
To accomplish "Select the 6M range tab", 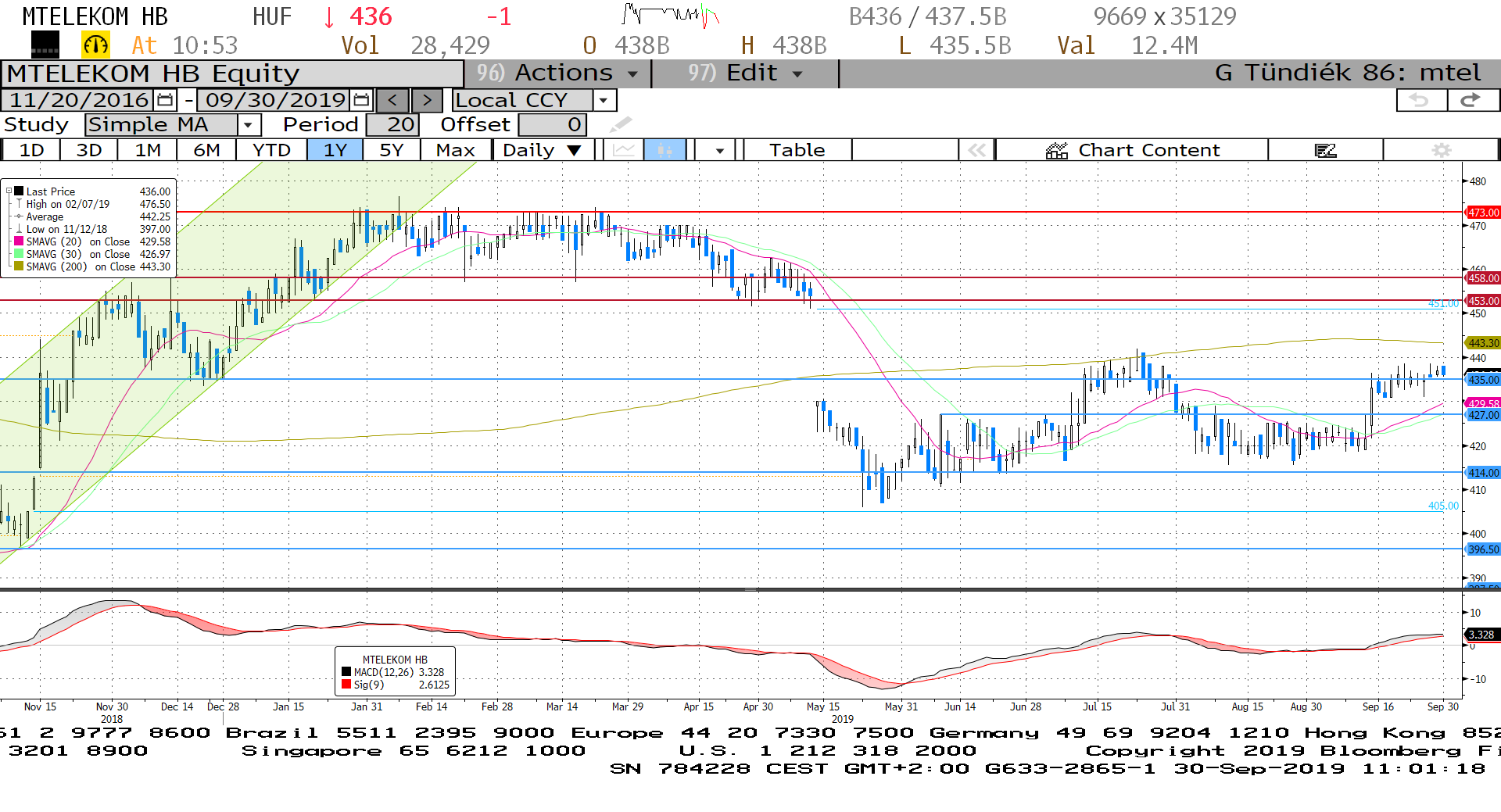I will (206, 150).
